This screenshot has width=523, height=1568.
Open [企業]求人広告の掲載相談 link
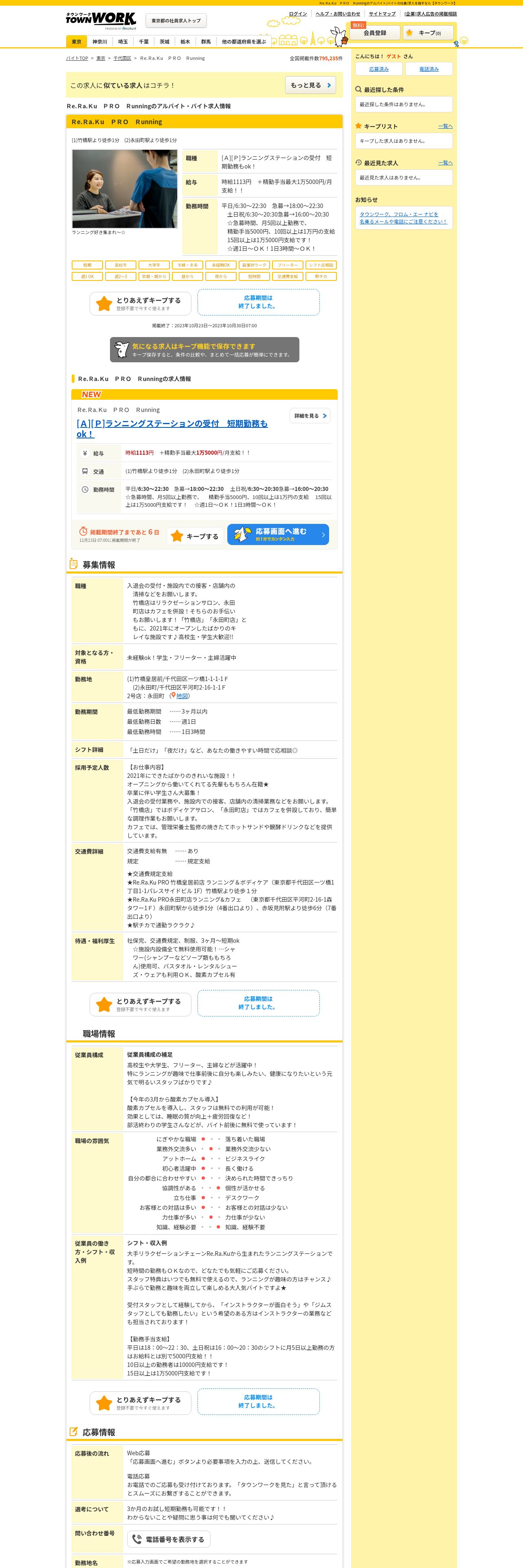click(x=431, y=13)
